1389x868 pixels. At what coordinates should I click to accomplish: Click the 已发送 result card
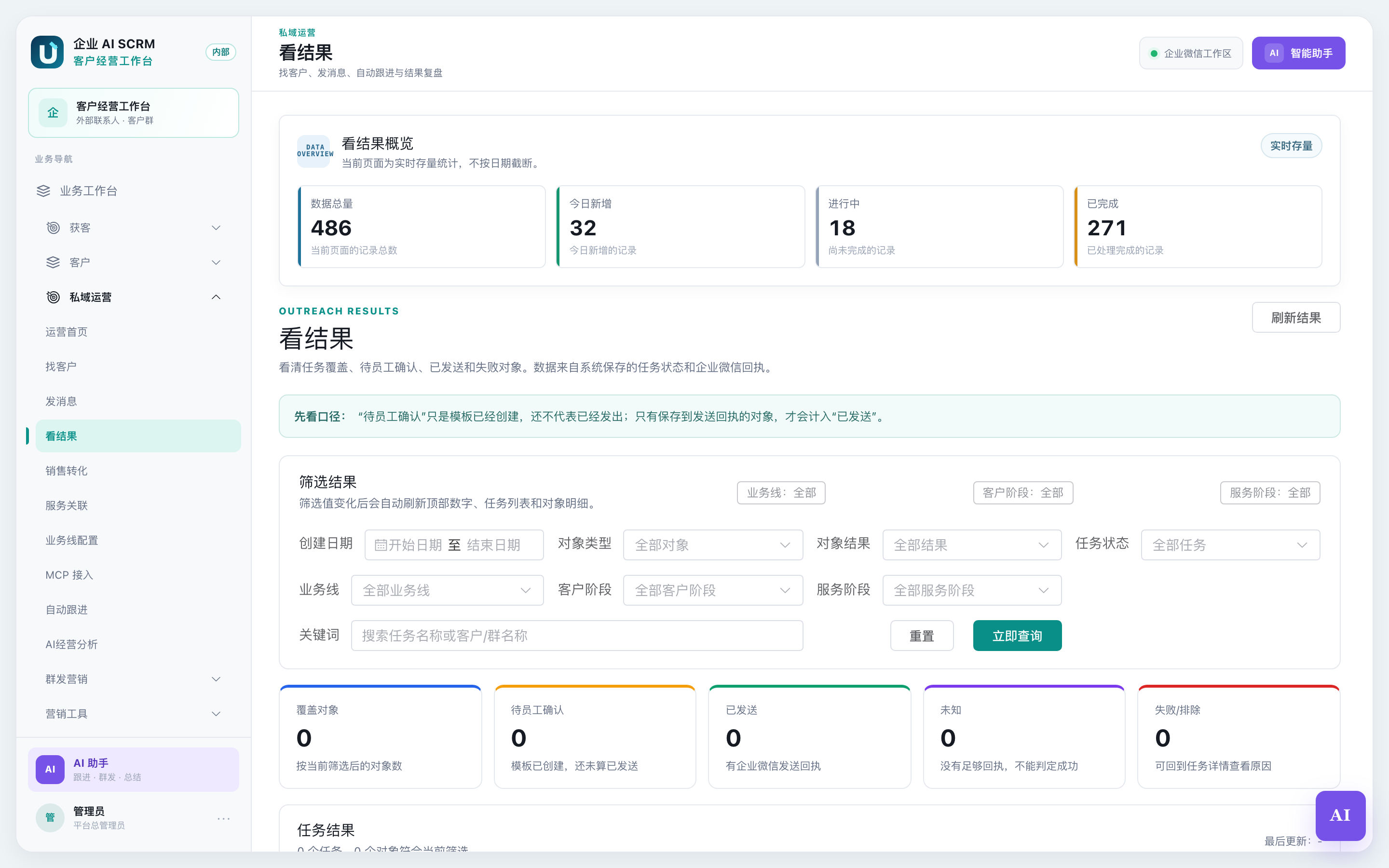tap(809, 736)
